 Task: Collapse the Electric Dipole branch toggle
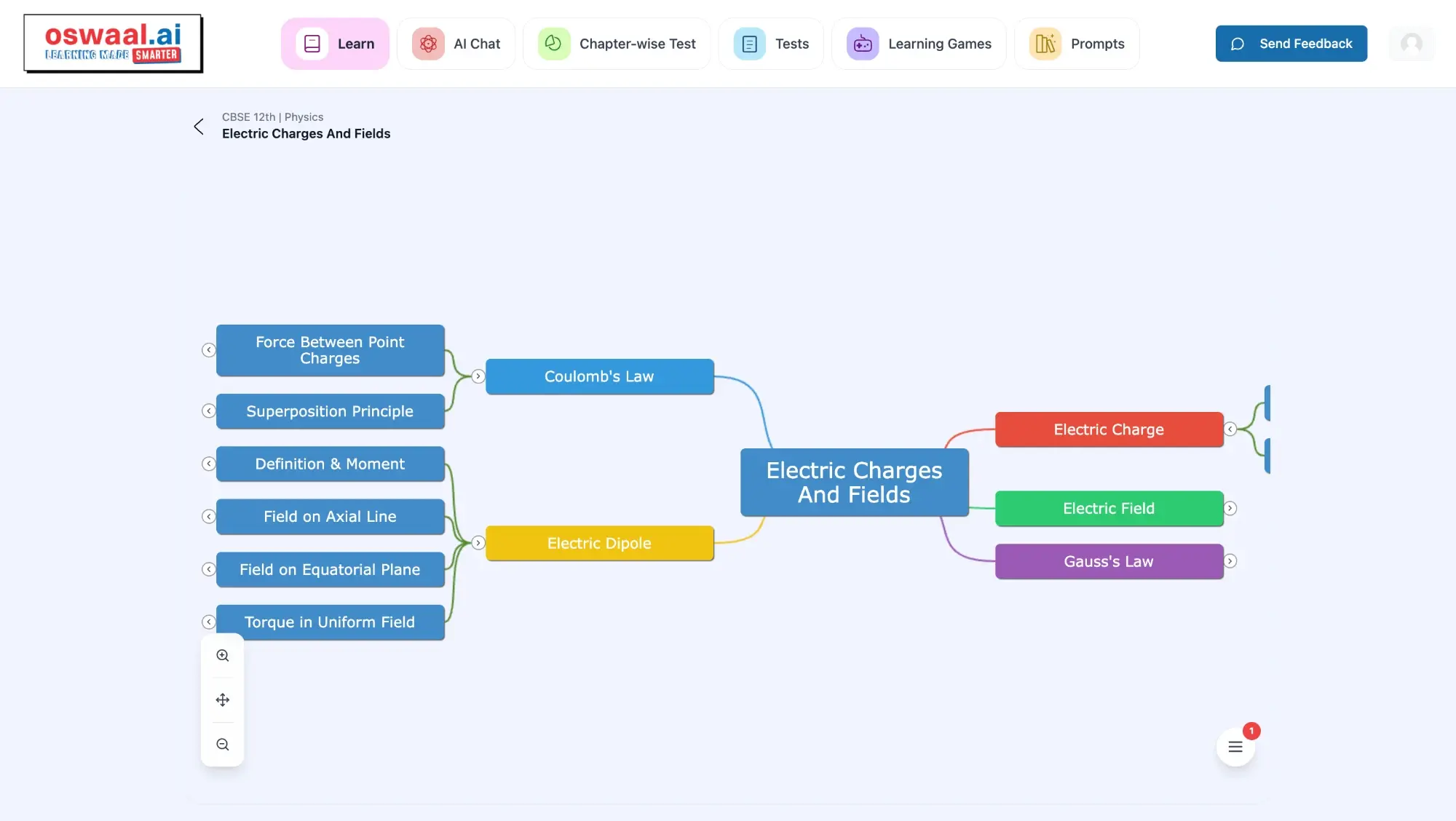[x=478, y=543]
